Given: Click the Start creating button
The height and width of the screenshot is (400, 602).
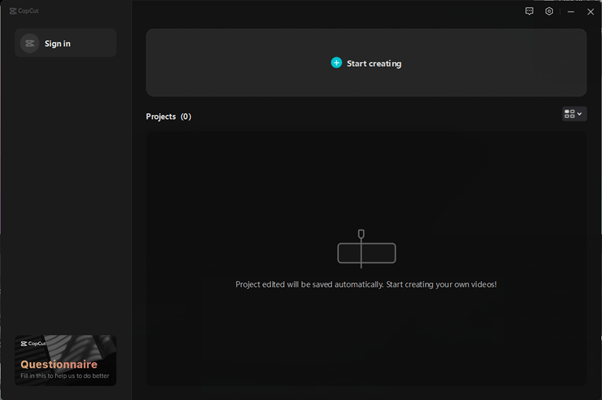Looking at the screenshot, I should [366, 63].
